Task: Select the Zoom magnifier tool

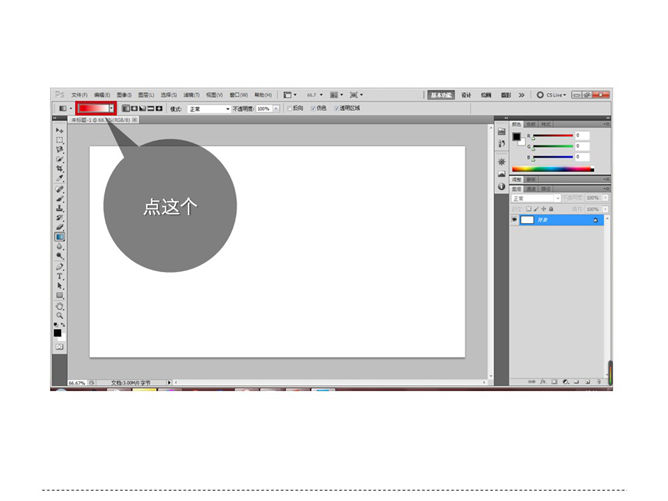Action: (x=59, y=314)
